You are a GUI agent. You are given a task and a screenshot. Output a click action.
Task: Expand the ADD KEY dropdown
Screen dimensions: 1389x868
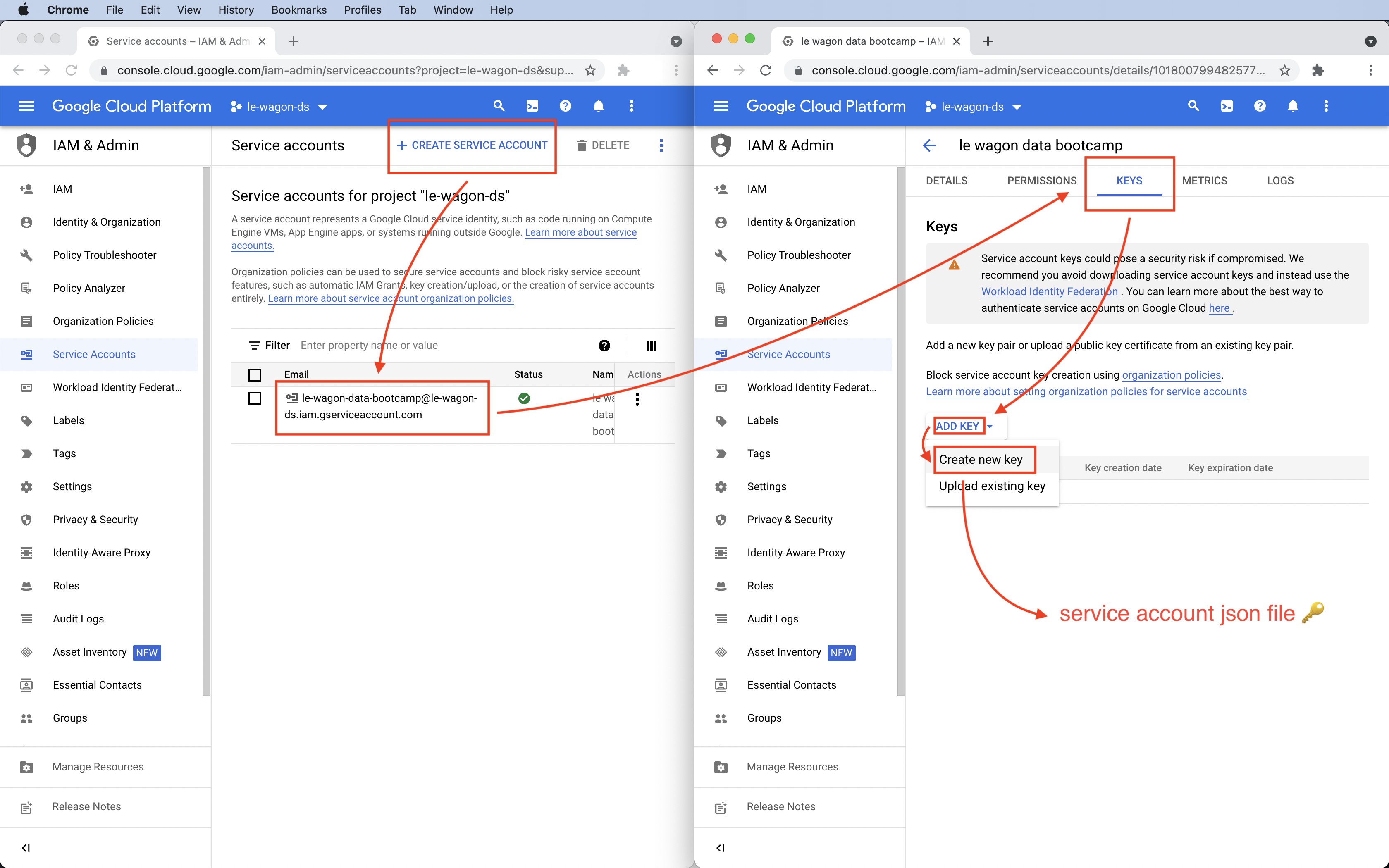click(x=964, y=426)
